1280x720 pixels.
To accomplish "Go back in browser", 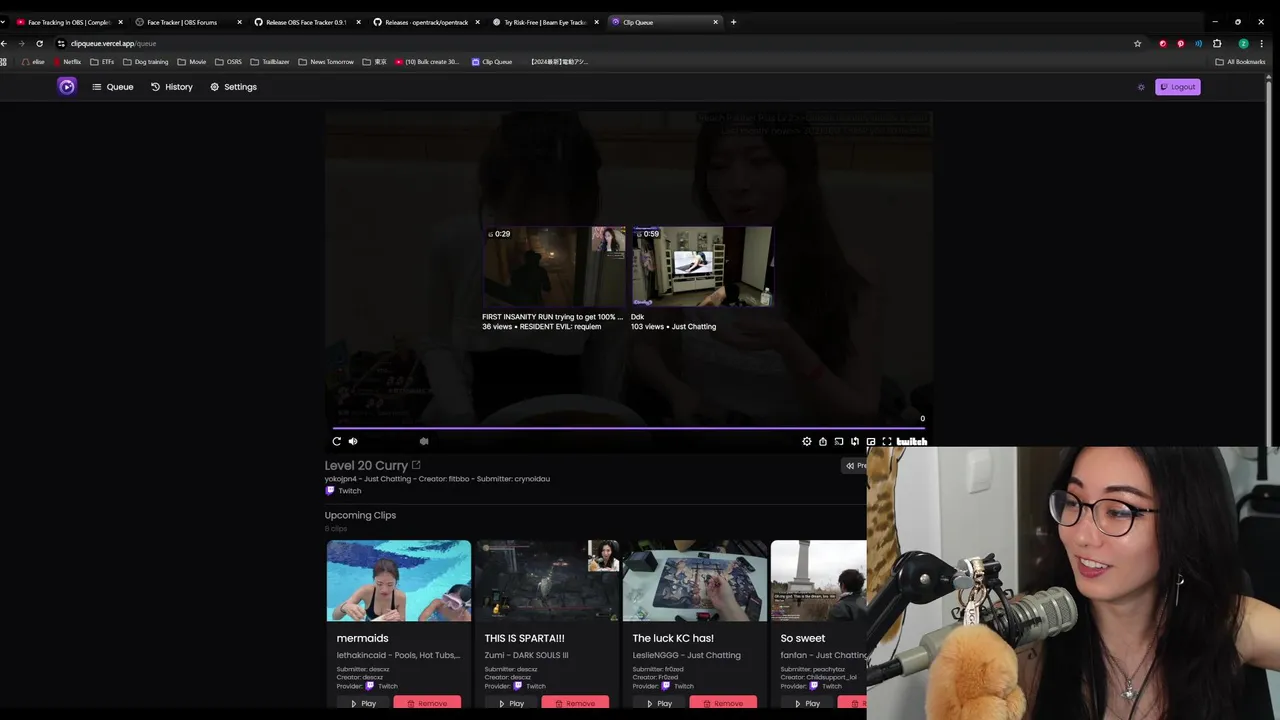I will [x=4, y=43].
